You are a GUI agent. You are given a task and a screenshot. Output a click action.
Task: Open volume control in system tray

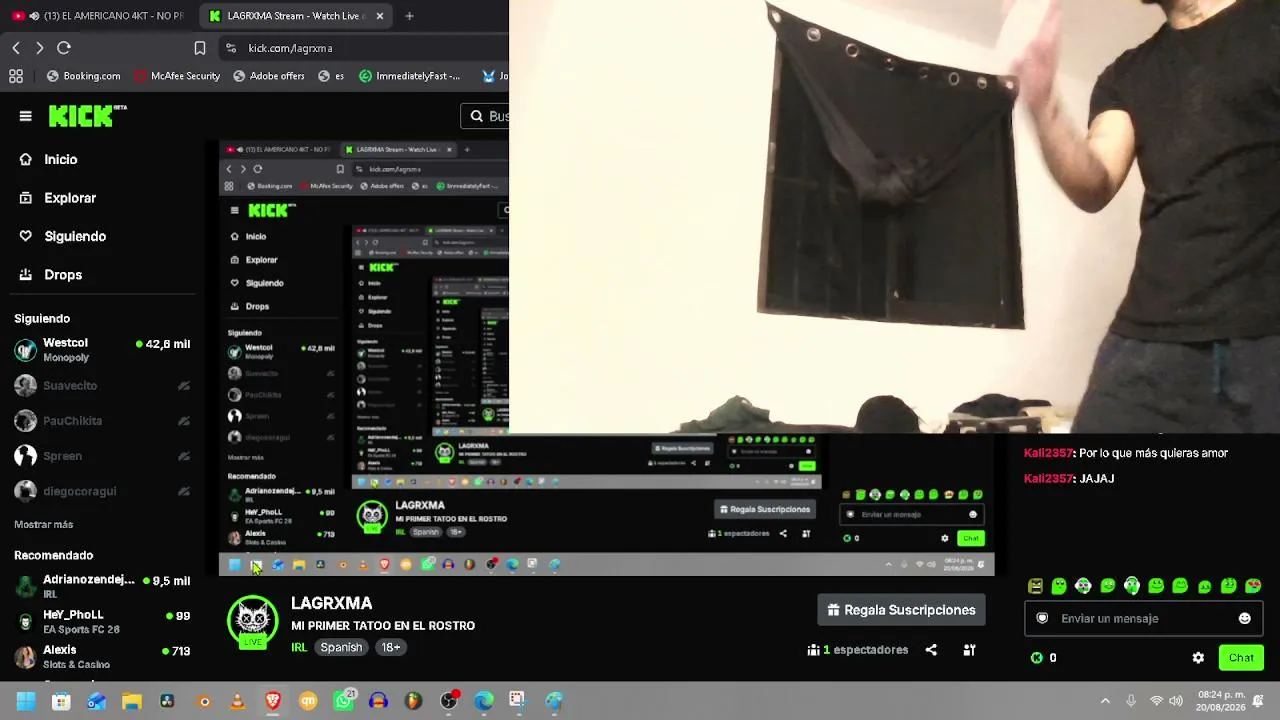point(1176,701)
